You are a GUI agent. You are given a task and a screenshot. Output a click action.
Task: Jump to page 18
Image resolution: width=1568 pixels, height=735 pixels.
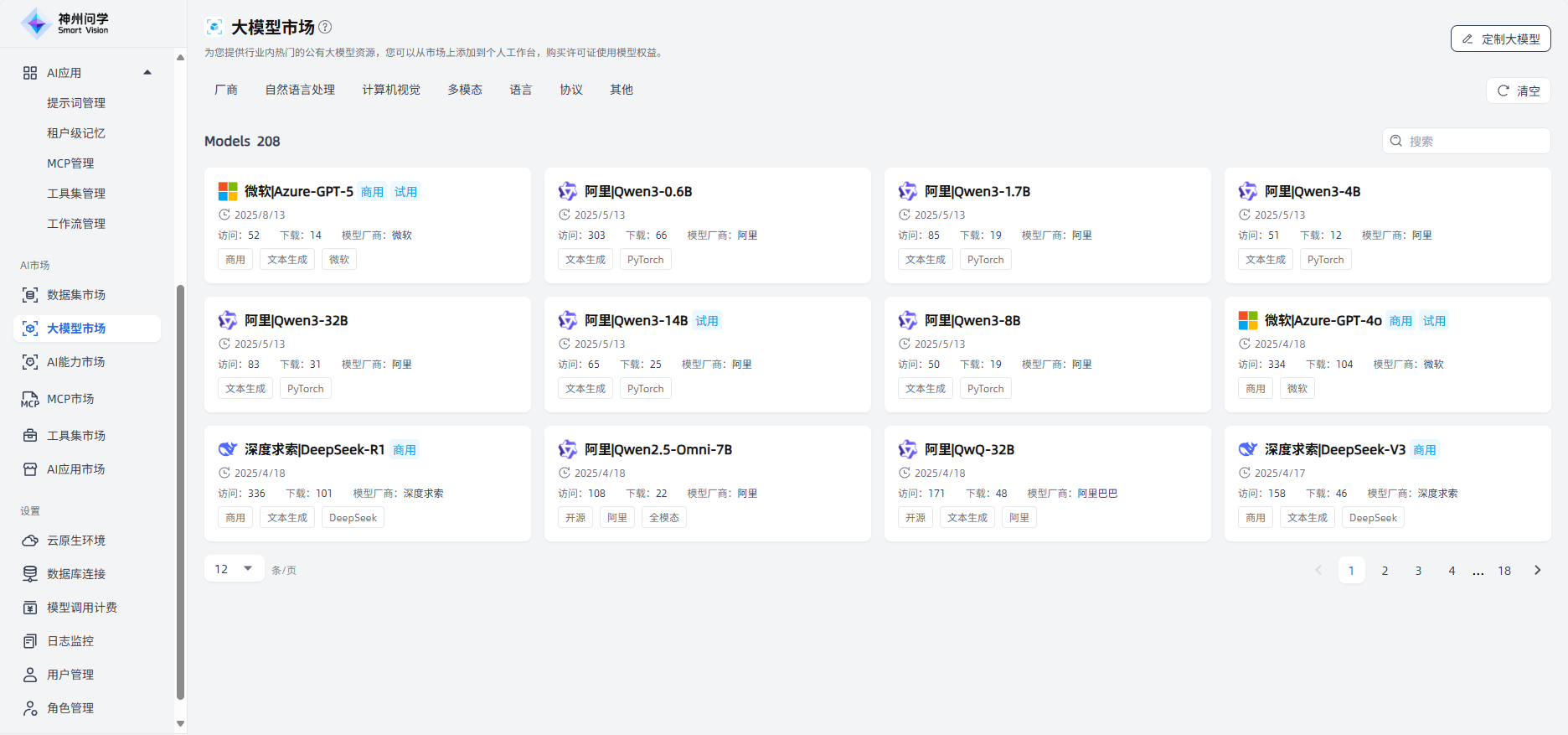(1504, 570)
